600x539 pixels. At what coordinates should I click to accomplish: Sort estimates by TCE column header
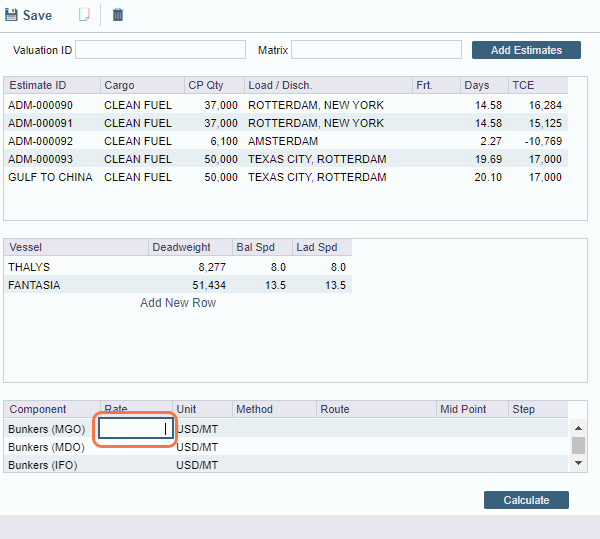click(x=524, y=86)
